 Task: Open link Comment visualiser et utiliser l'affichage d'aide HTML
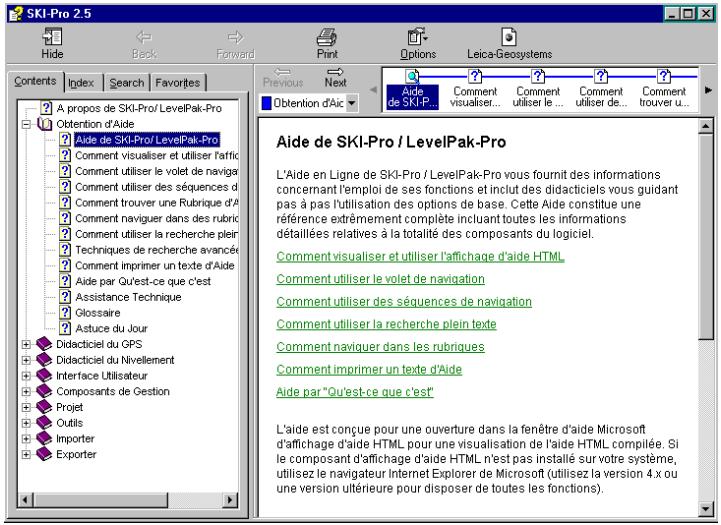(x=420, y=256)
